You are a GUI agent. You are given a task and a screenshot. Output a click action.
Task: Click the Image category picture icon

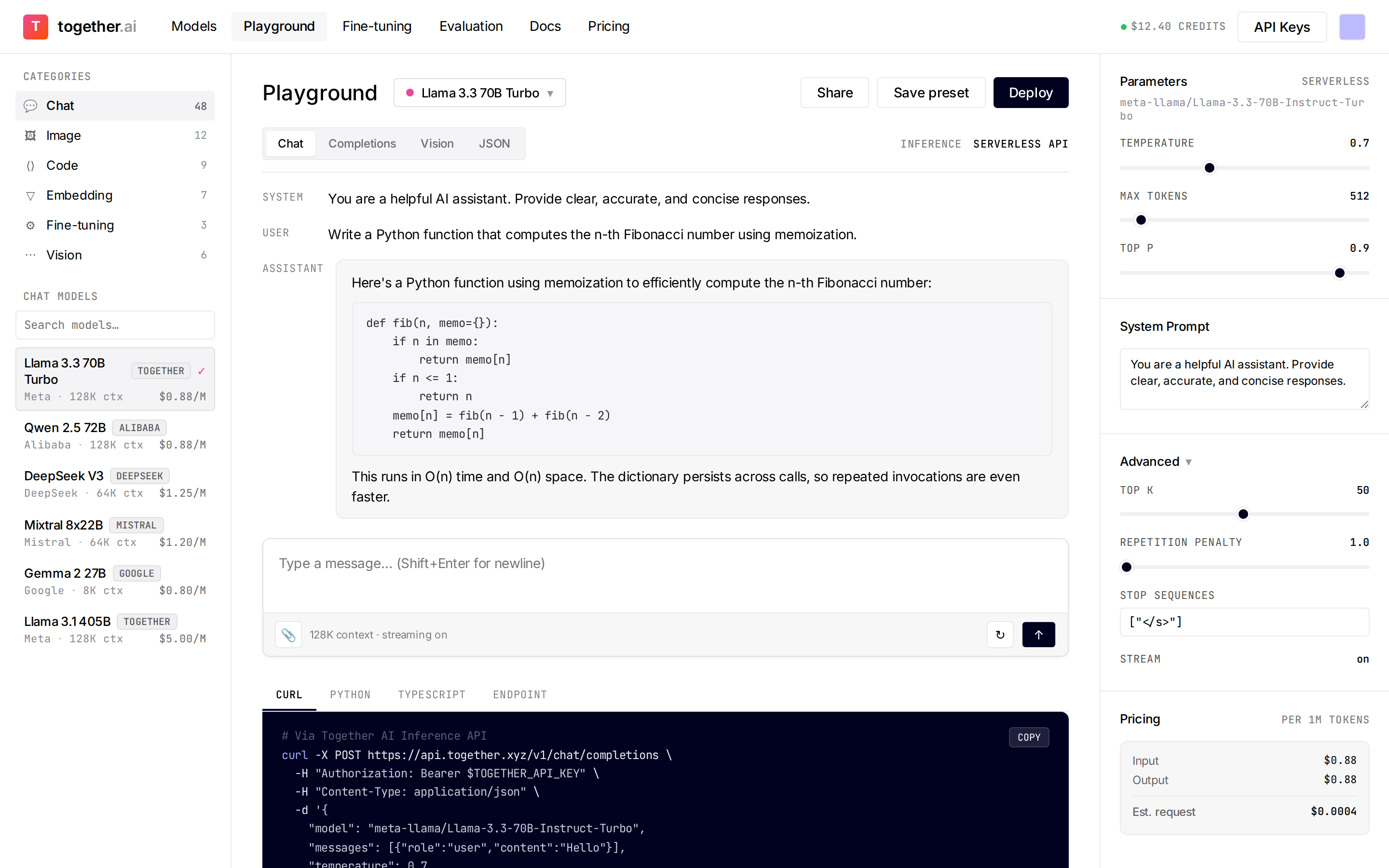pos(30,136)
